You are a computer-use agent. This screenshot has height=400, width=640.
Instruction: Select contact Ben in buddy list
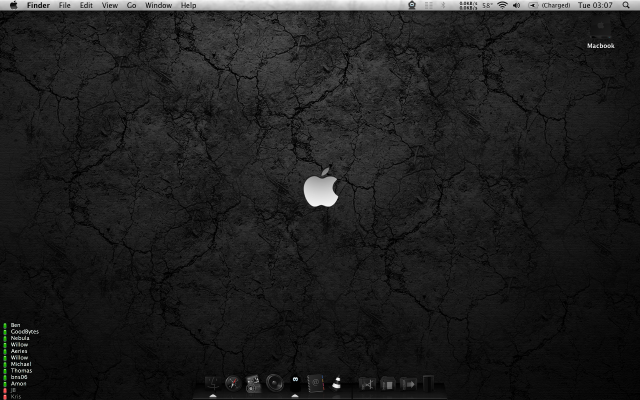pos(15,325)
